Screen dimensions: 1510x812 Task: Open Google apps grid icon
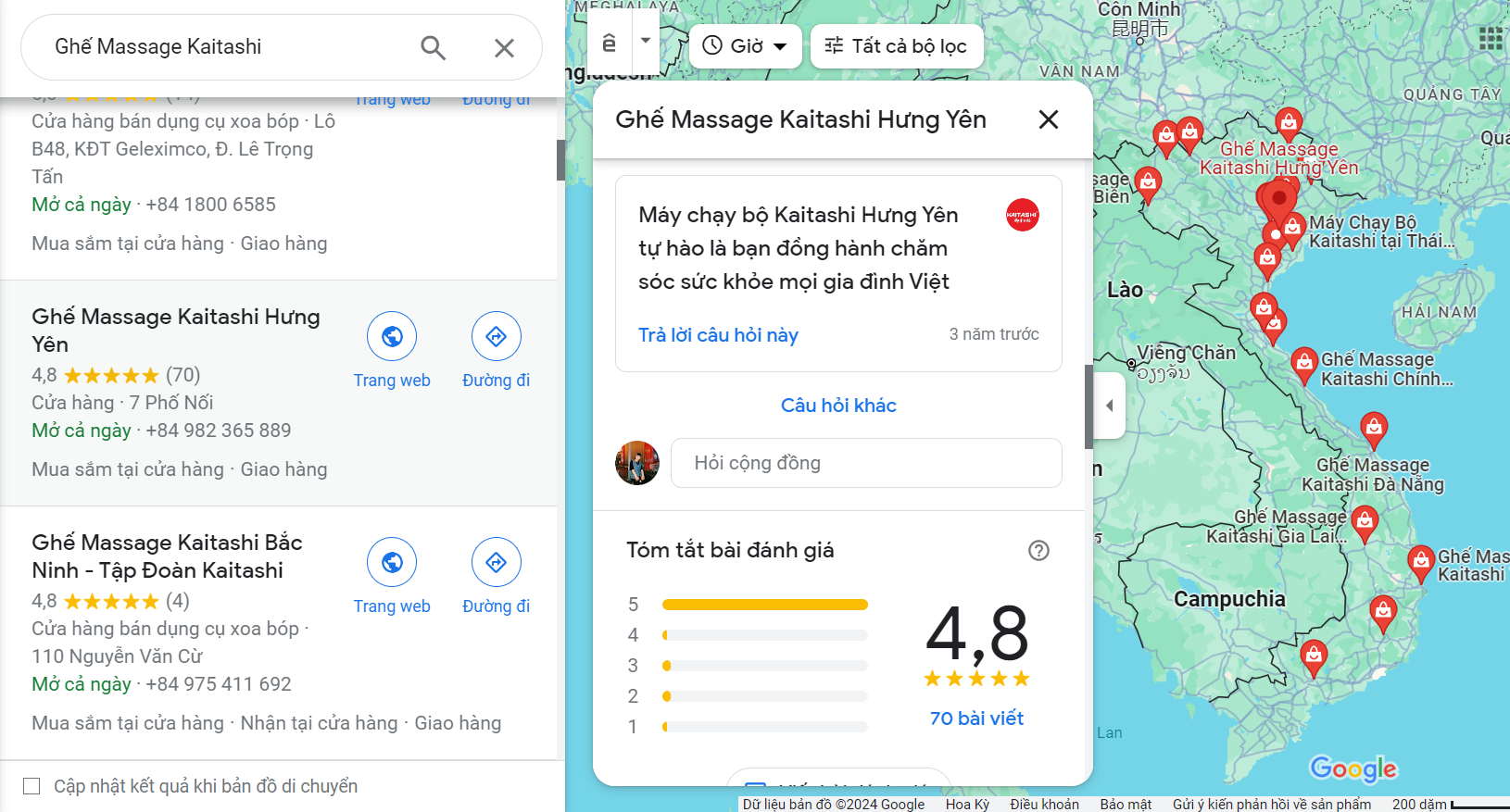[x=1491, y=38]
